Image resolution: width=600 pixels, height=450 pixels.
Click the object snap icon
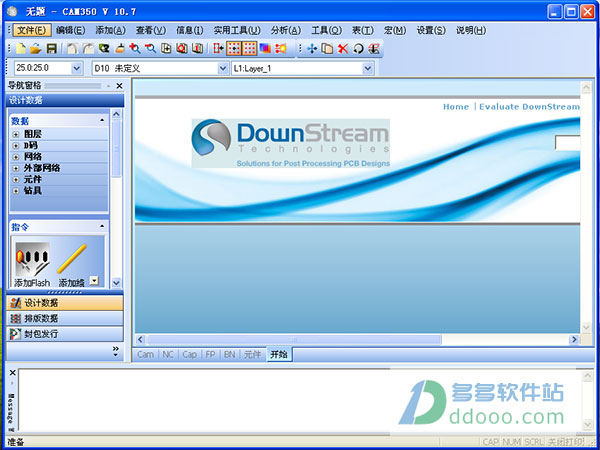pyautogui.click(x=218, y=48)
